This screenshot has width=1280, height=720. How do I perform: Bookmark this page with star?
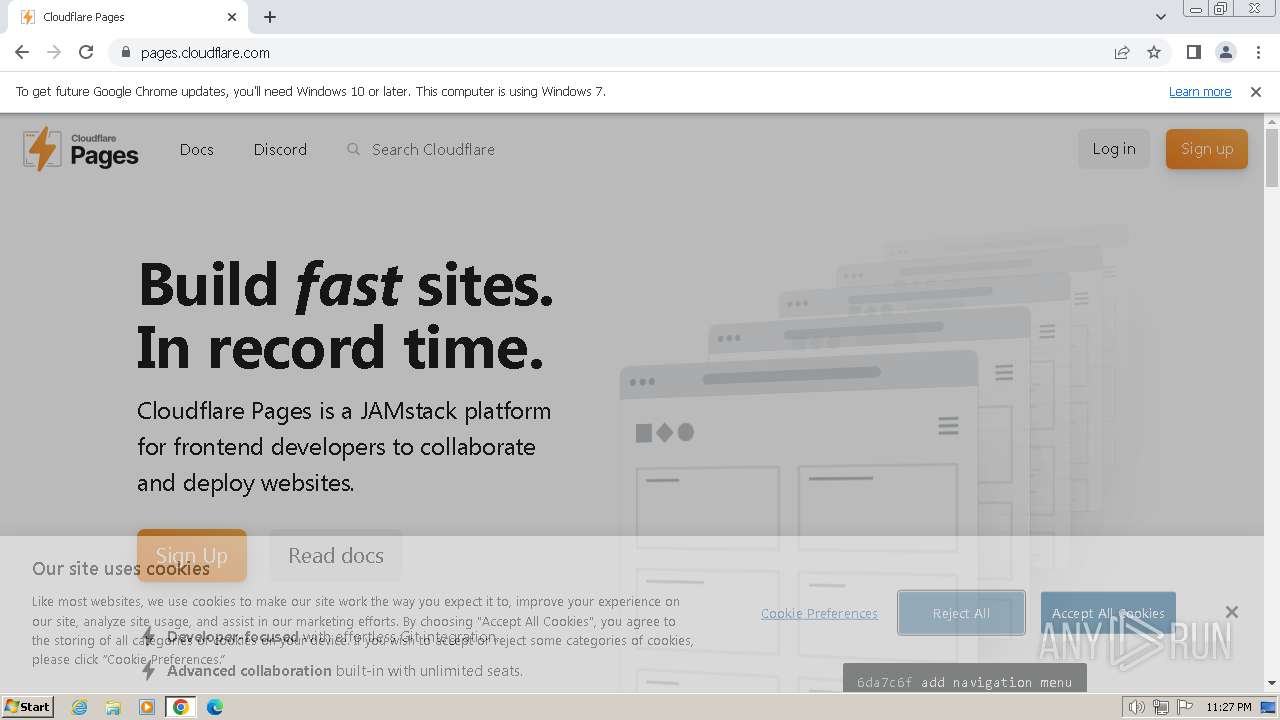pos(1154,52)
